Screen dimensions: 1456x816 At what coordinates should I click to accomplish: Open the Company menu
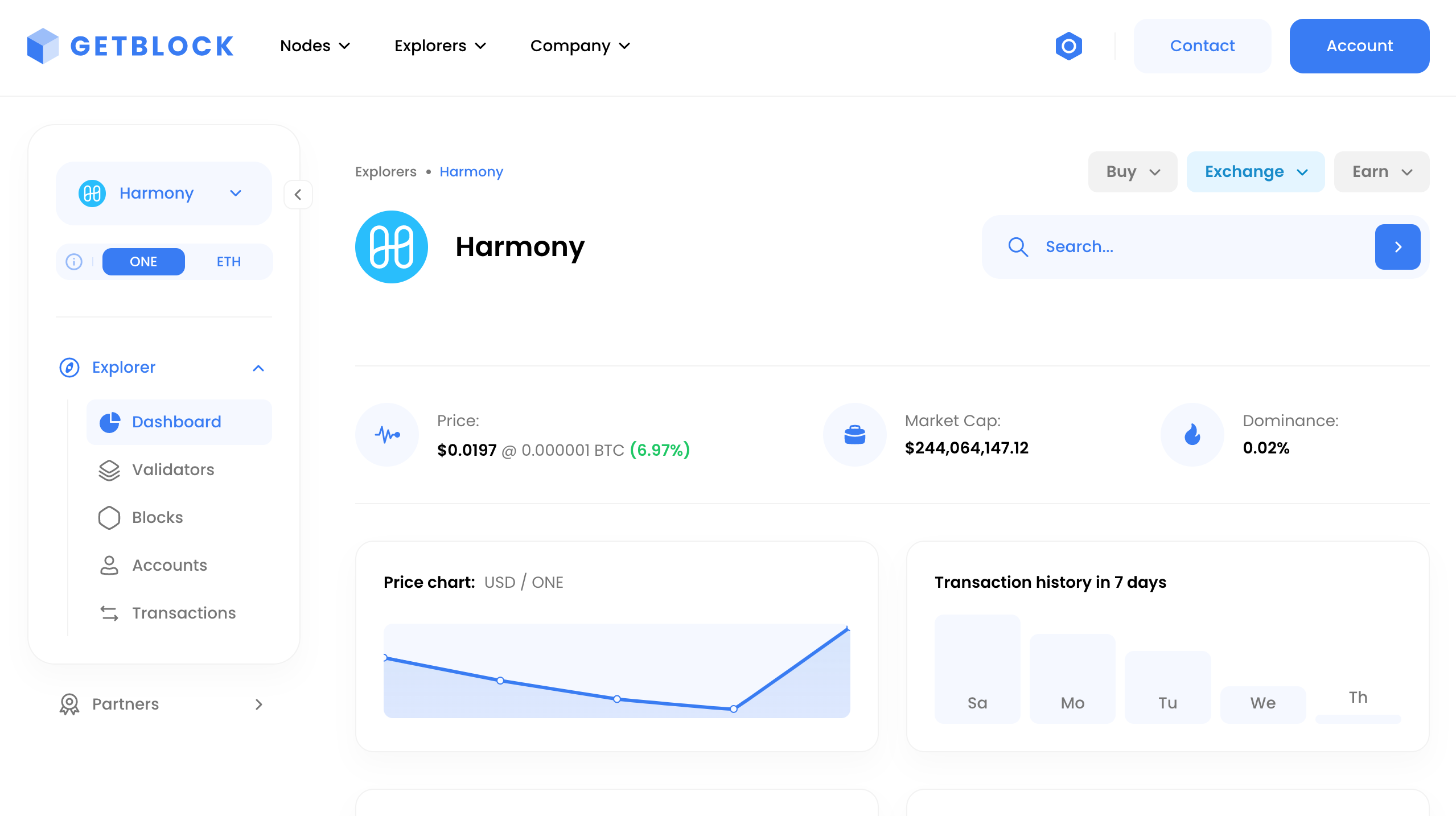click(x=579, y=46)
